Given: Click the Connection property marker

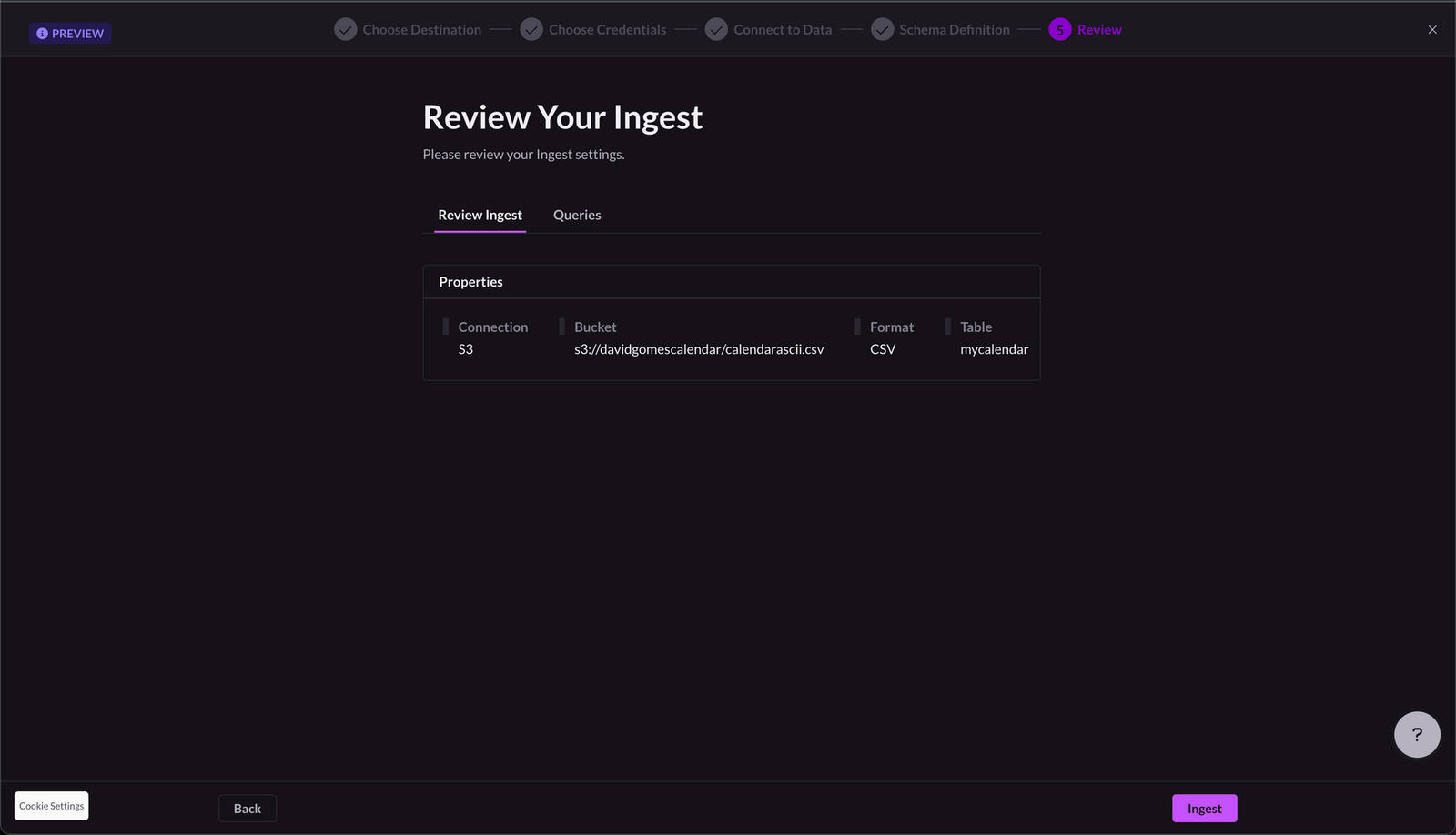Looking at the screenshot, I should click(x=446, y=326).
